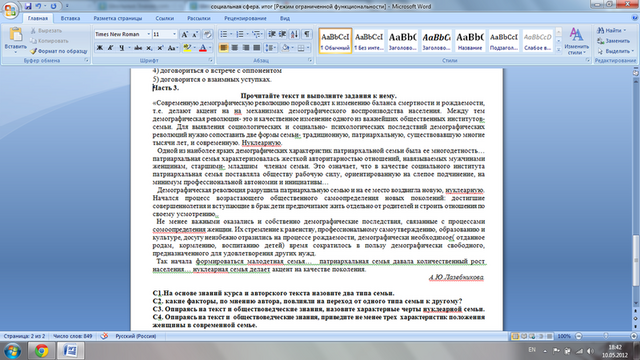Open Change Styles button
Image resolution: width=640 pixels, height=360 pixels.
[x=576, y=41]
